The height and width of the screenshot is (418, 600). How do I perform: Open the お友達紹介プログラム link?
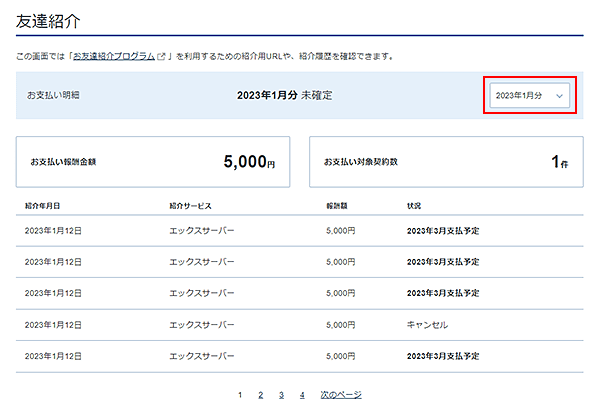click(114, 56)
